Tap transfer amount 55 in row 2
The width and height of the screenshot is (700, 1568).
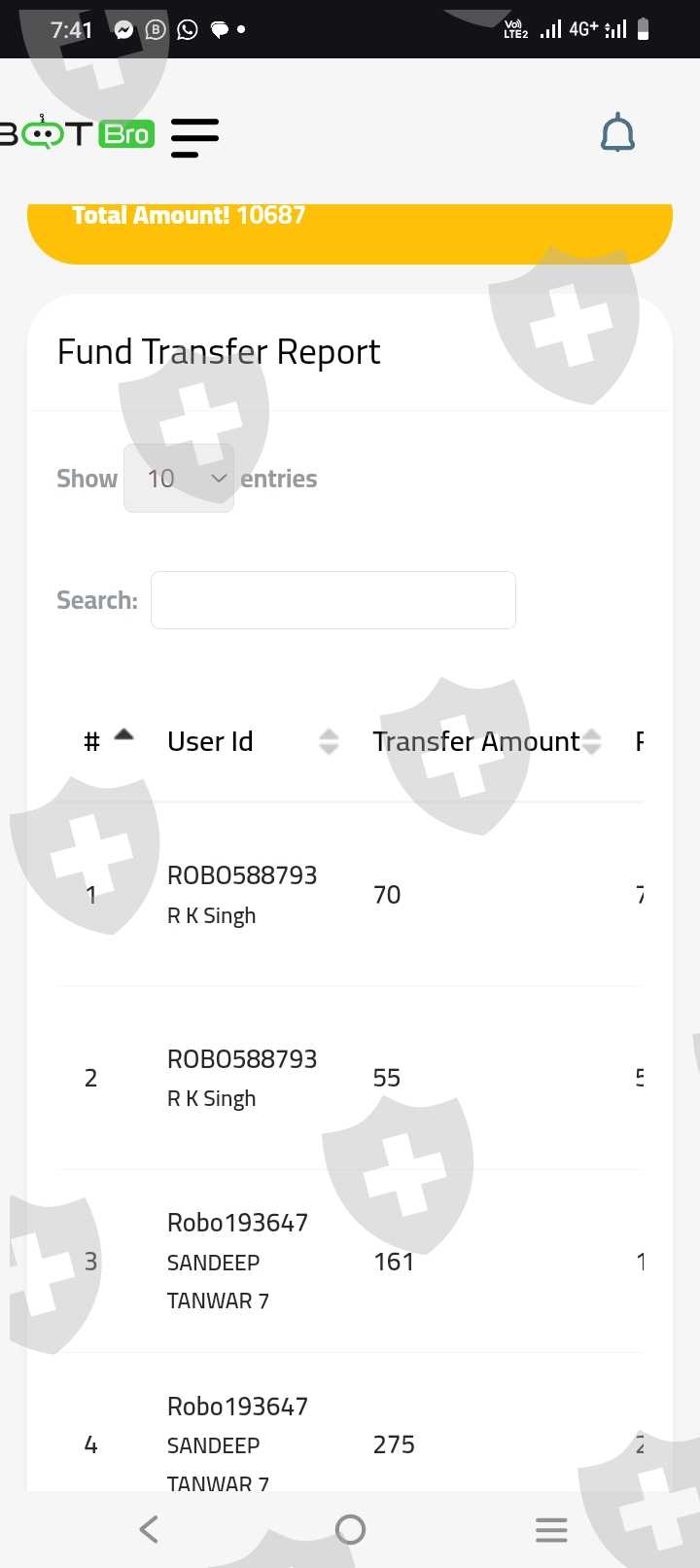[x=387, y=1078]
